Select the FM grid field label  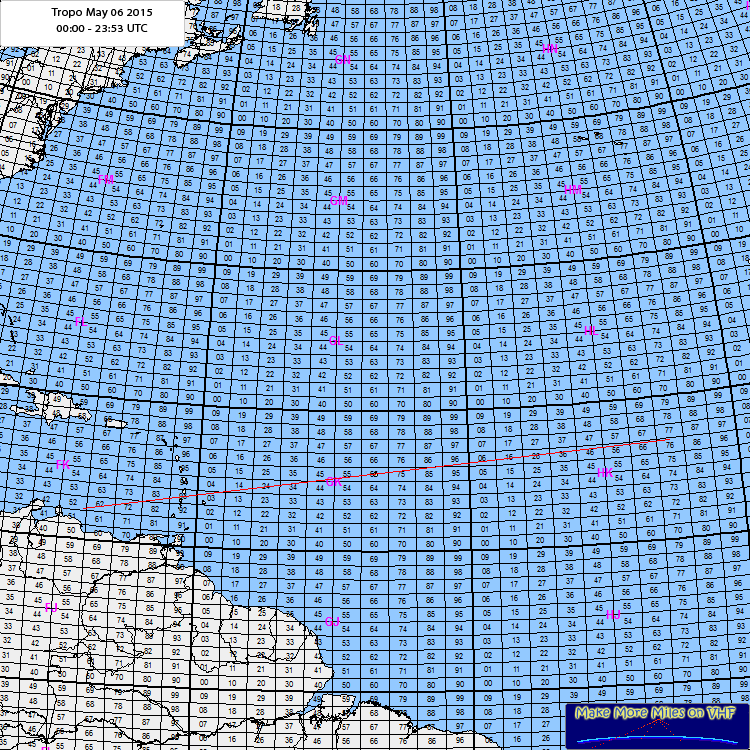108,179
